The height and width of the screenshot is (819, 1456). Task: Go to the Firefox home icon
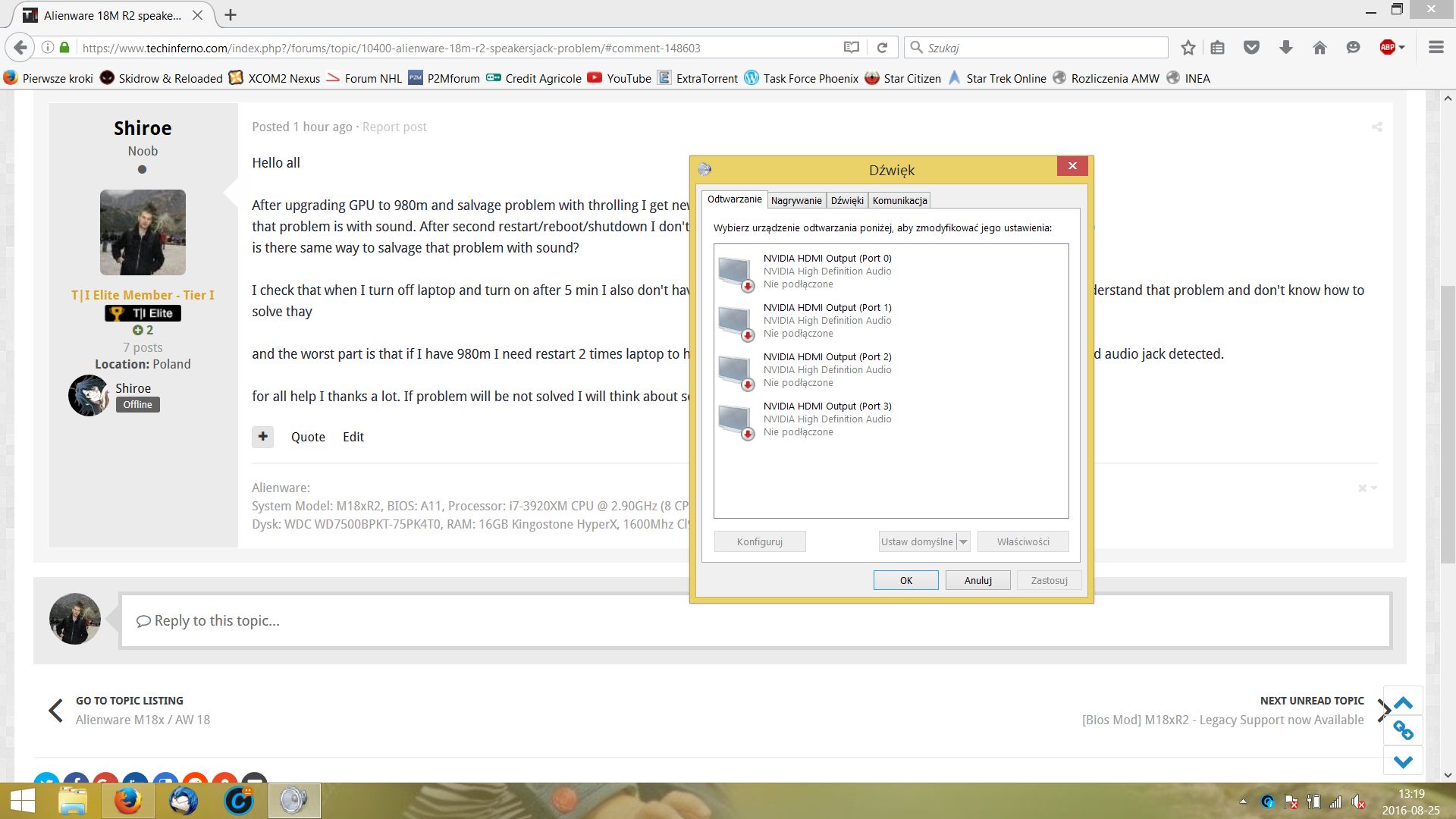coord(1319,48)
